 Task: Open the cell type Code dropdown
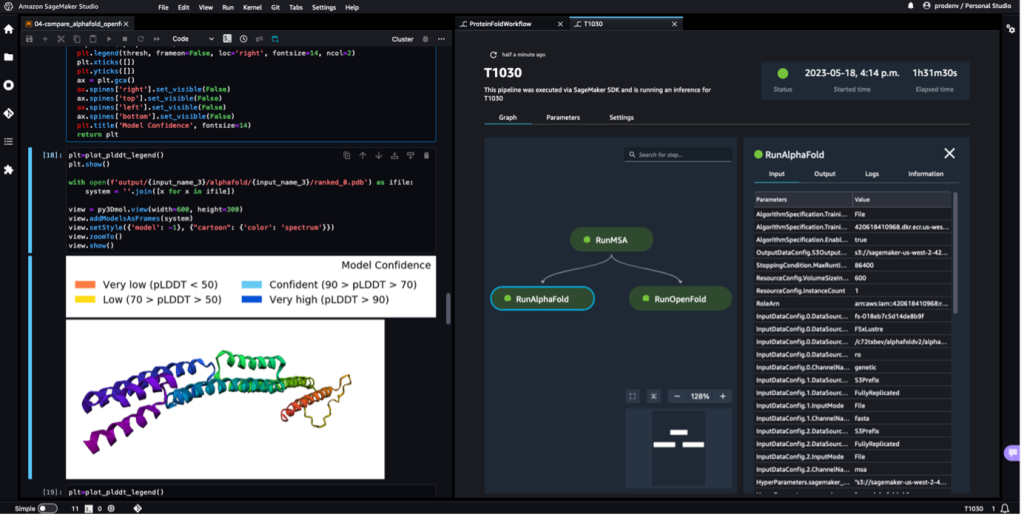point(193,39)
